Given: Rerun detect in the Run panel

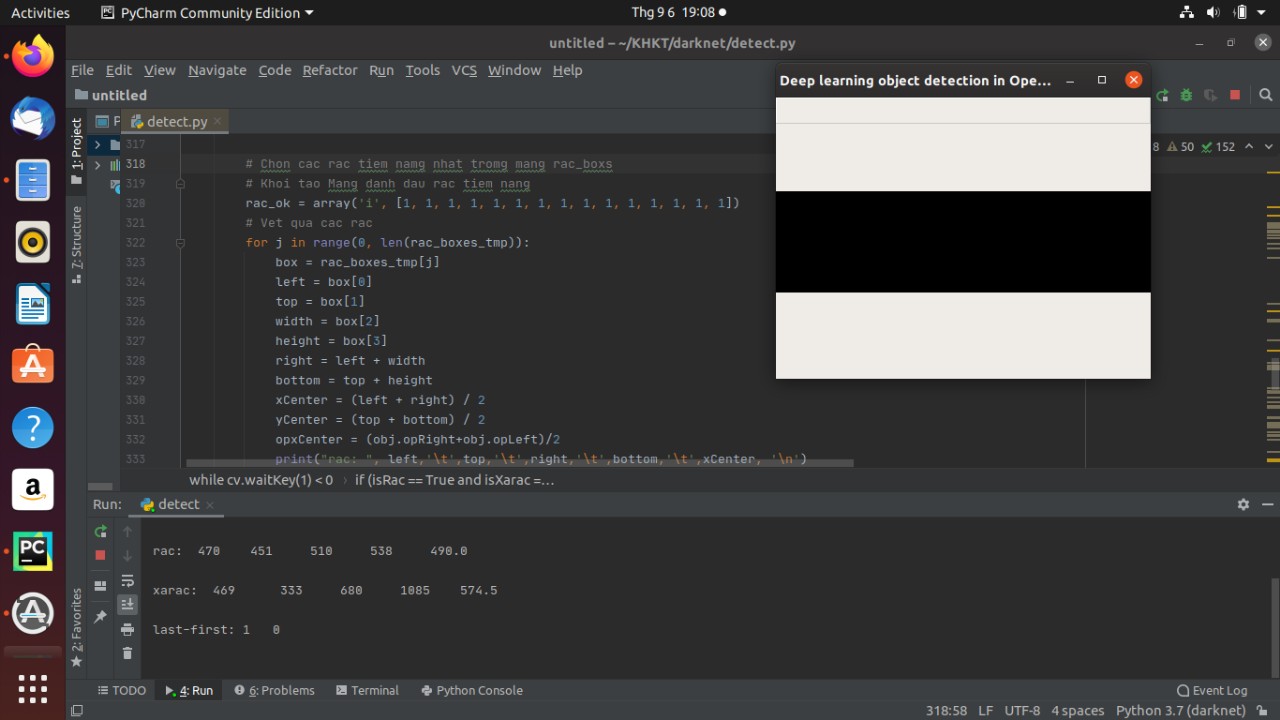Looking at the screenshot, I should pyautogui.click(x=100, y=531).
